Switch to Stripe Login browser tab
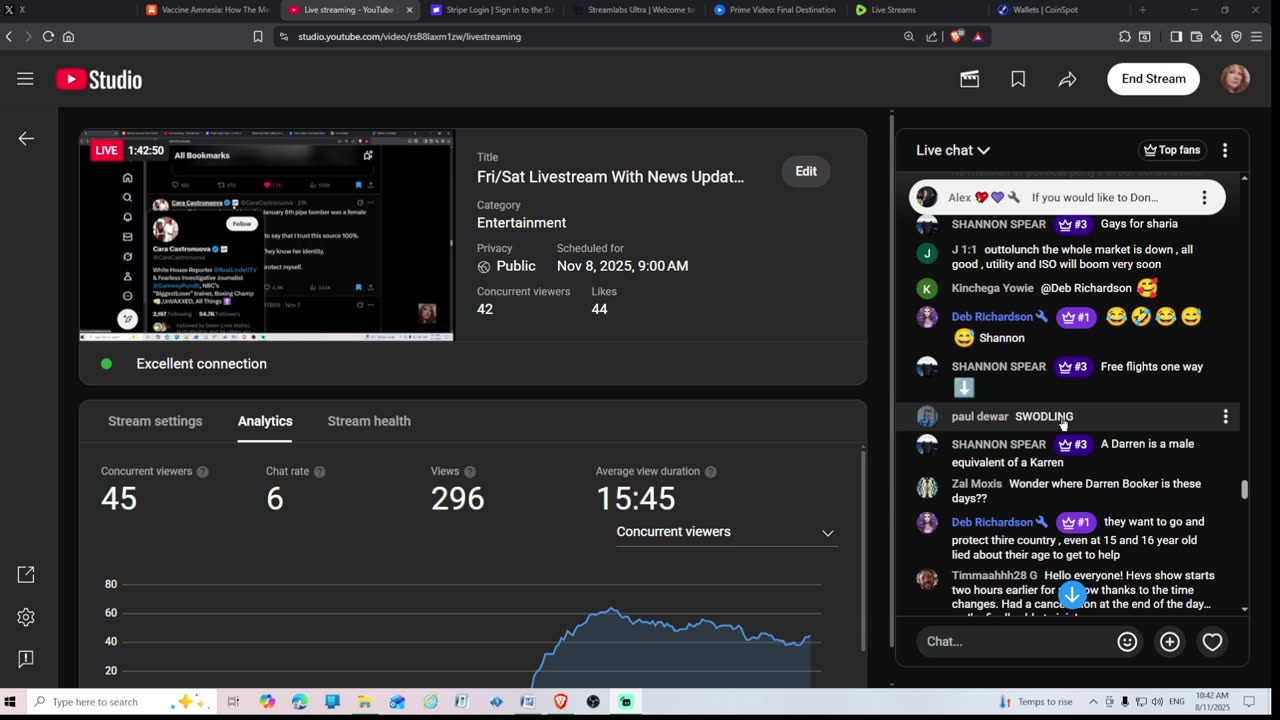 pos(491,10)
